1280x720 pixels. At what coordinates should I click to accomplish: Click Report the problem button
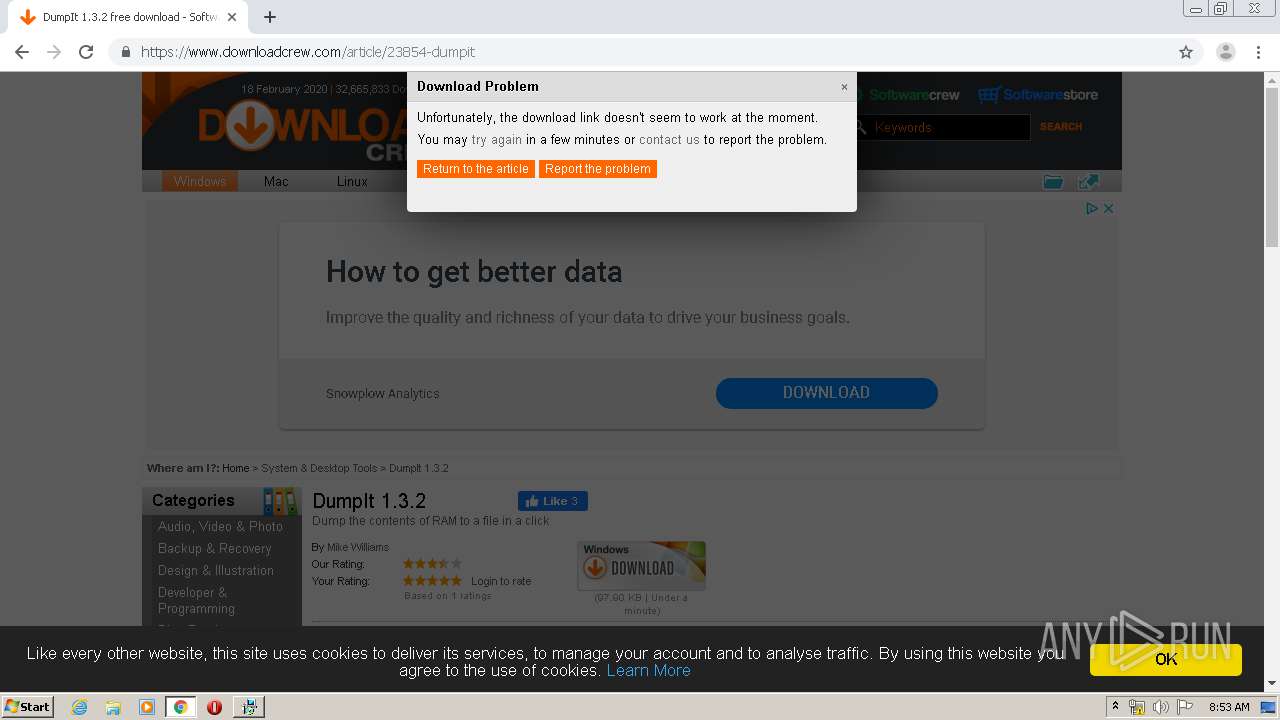(598, 169)
